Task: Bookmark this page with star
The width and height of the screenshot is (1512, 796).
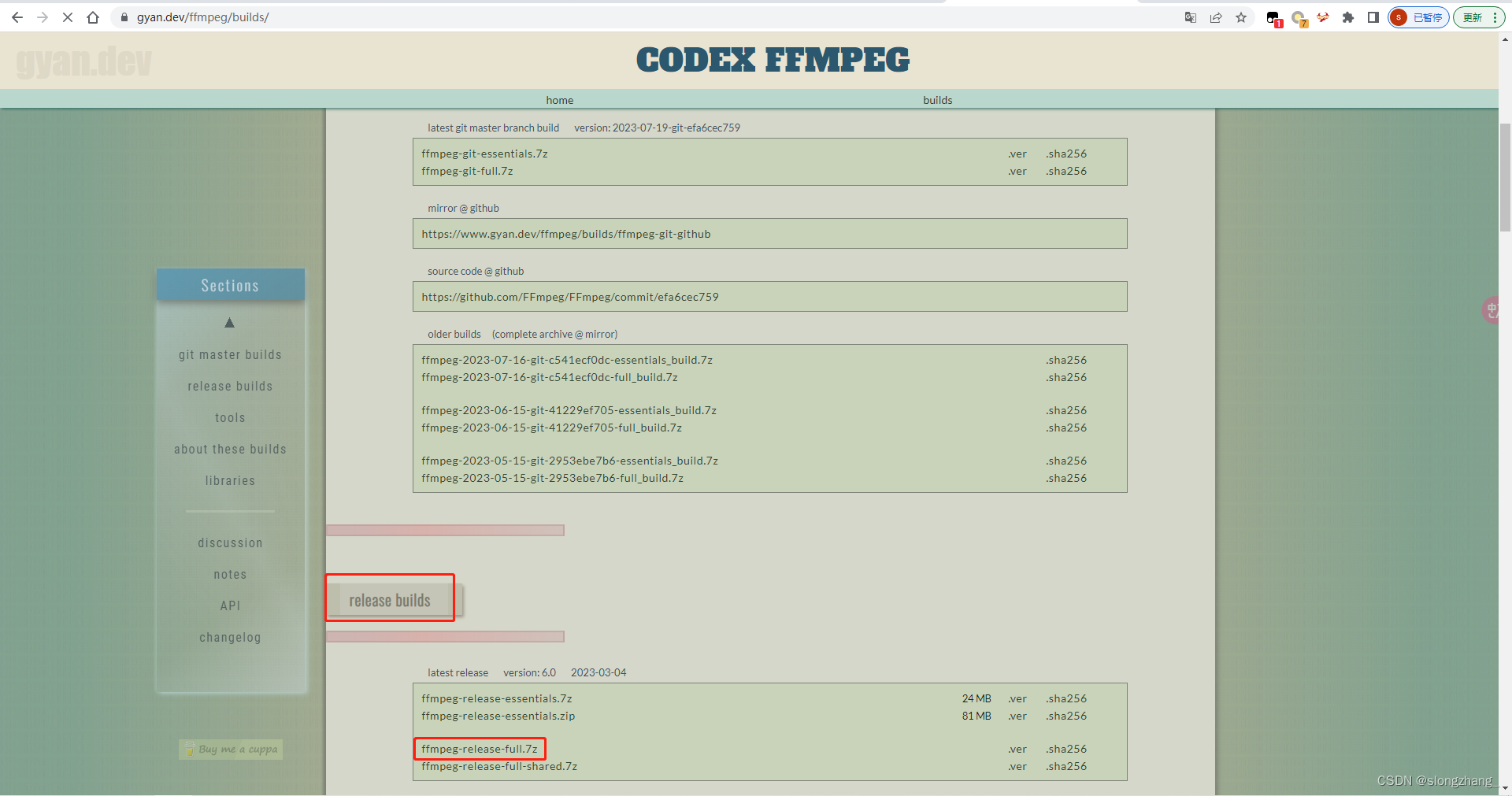Action: [1241, 17]
